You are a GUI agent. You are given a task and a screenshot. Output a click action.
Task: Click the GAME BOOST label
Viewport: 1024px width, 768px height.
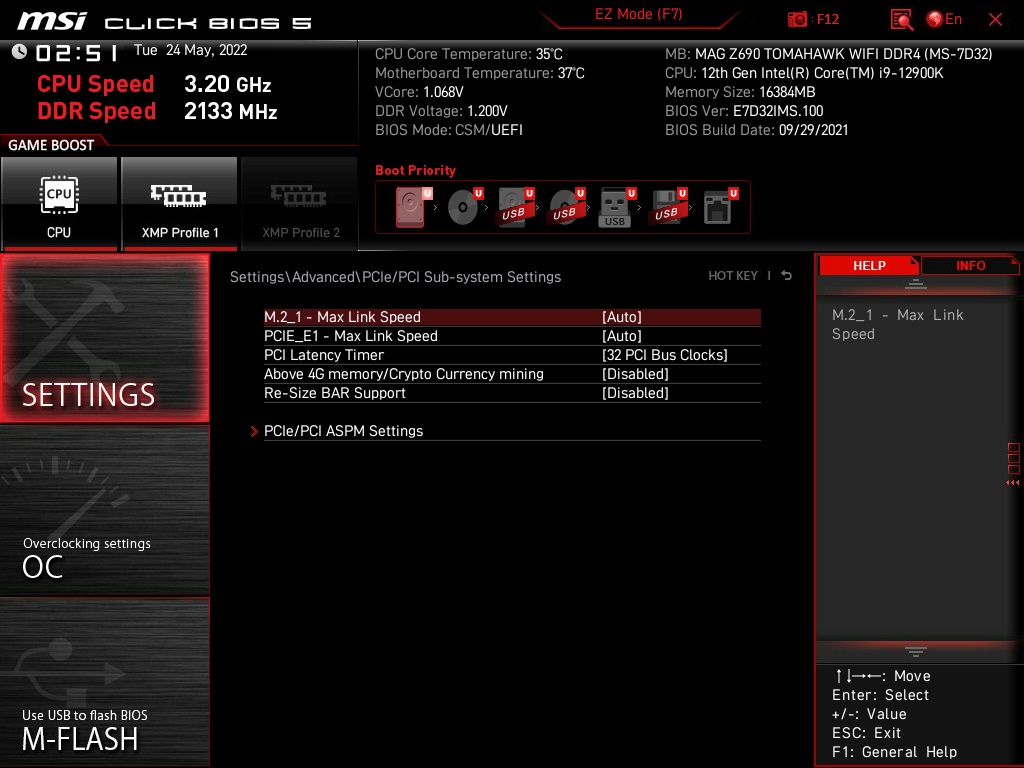(51, 145)
